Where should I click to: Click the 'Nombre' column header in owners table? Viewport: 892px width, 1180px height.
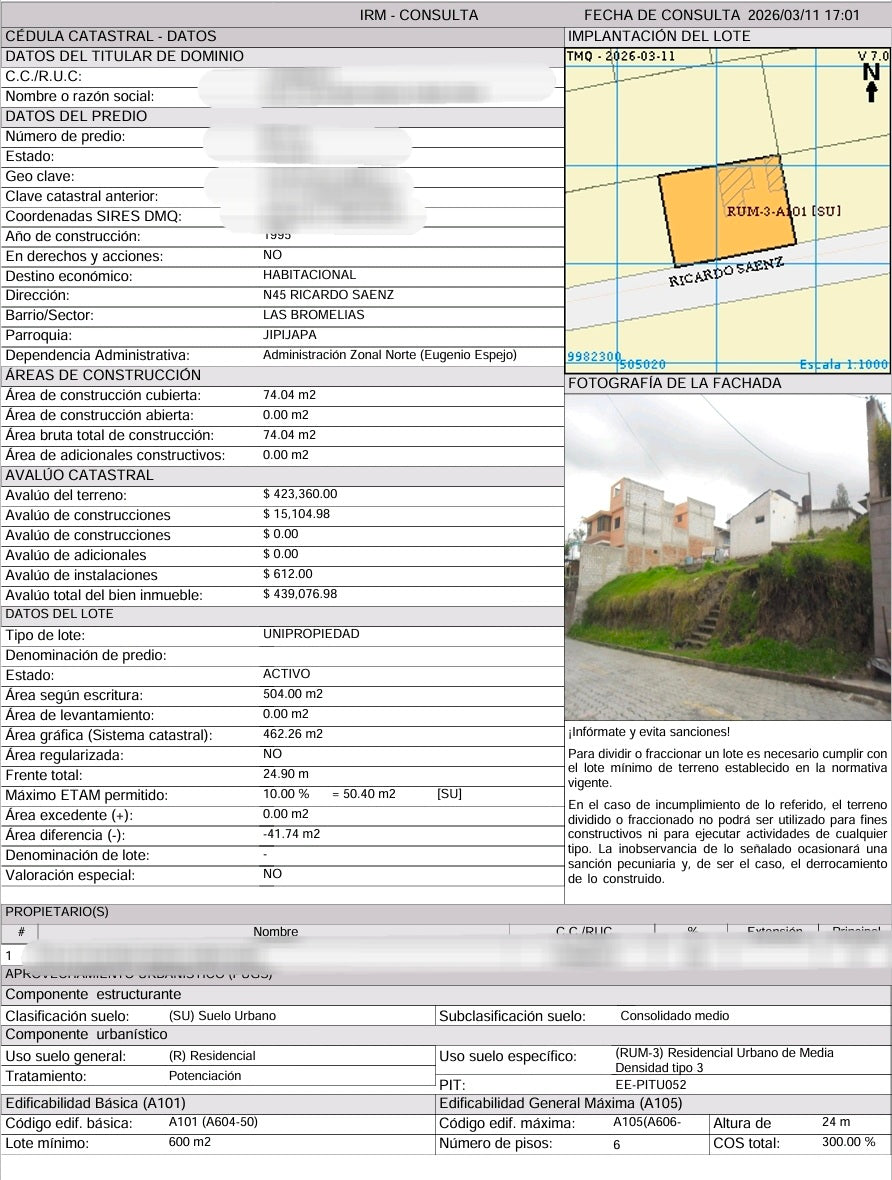coord(276,932)
